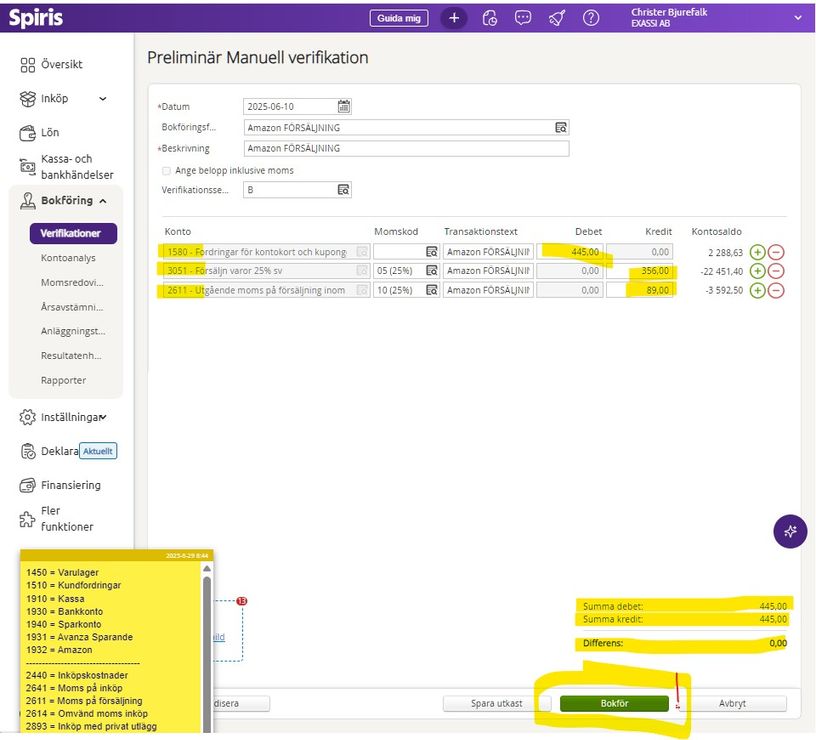Open lookup icon for Verifikationsserie field
Screen dimensions: 816x740
tap(343, 190)
